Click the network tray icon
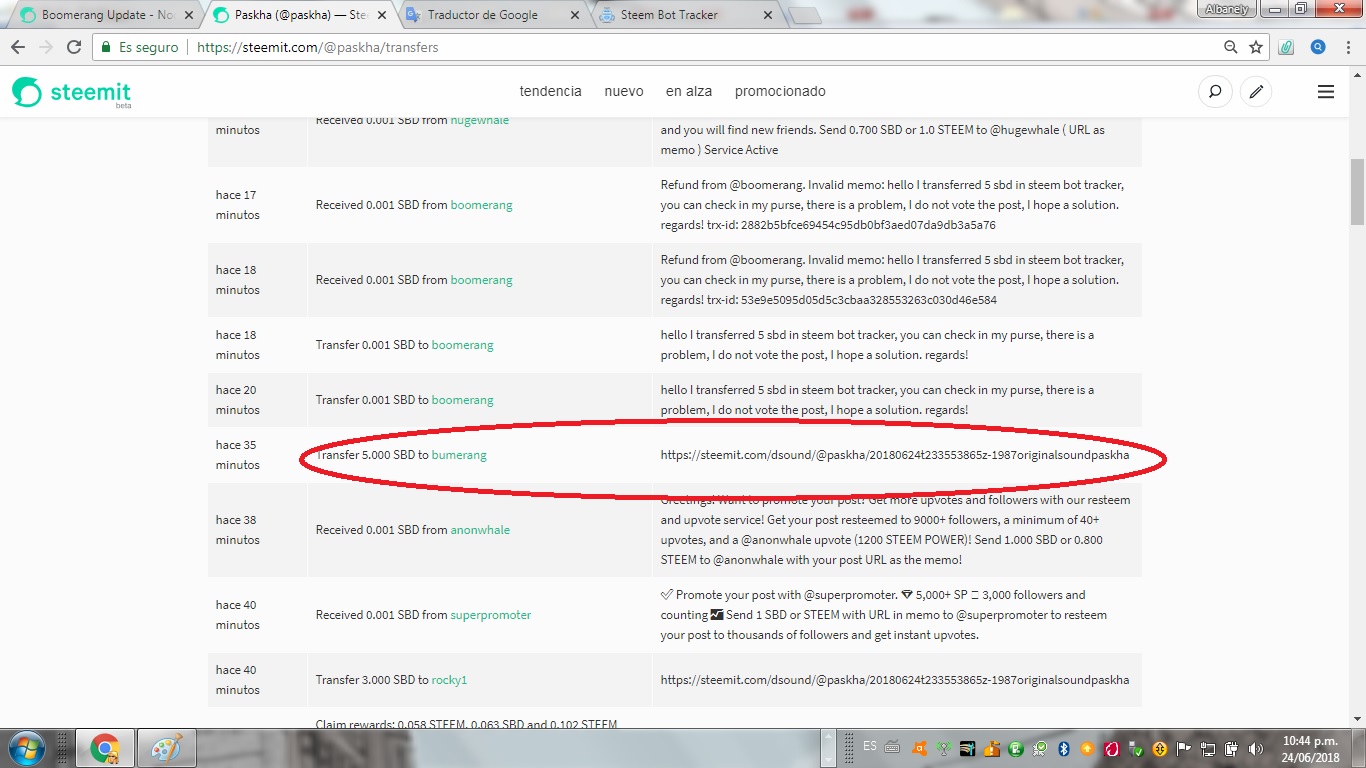Viewport: 1366px width, 768px height. 1208,749
